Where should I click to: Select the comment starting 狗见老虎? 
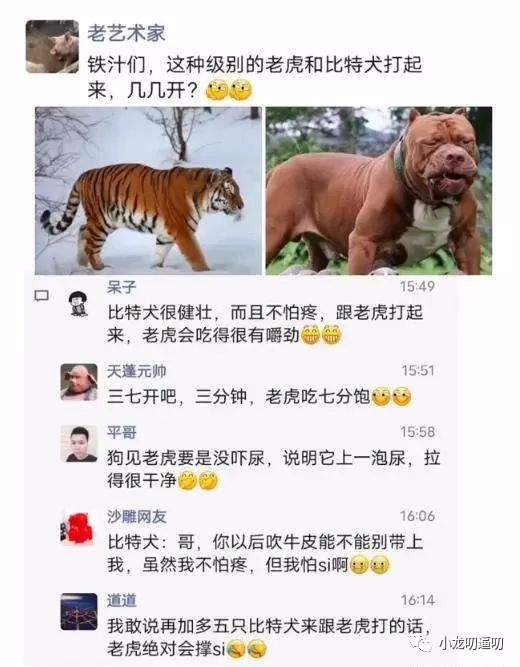point(274,469)
